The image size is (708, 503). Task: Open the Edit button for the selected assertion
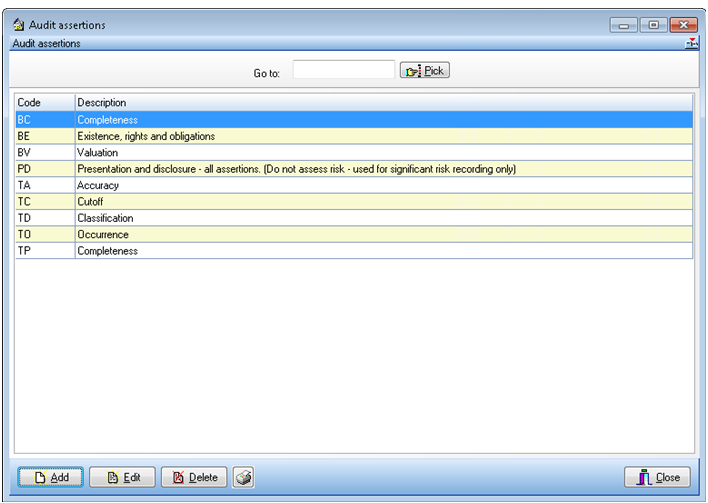point(122,477)
